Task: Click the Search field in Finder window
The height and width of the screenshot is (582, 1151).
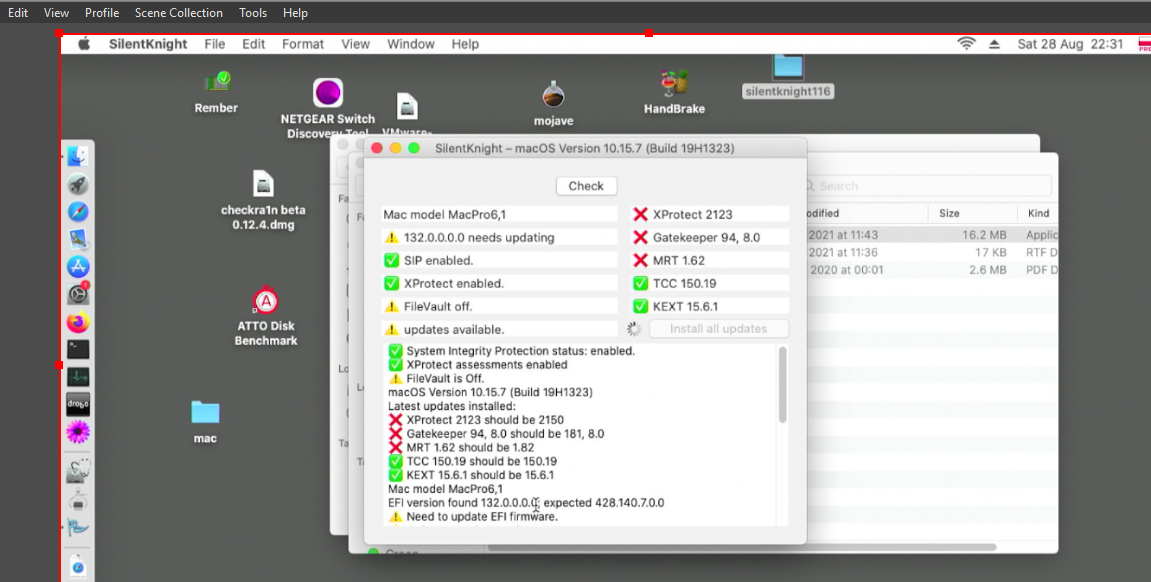Action: (927, 186)
